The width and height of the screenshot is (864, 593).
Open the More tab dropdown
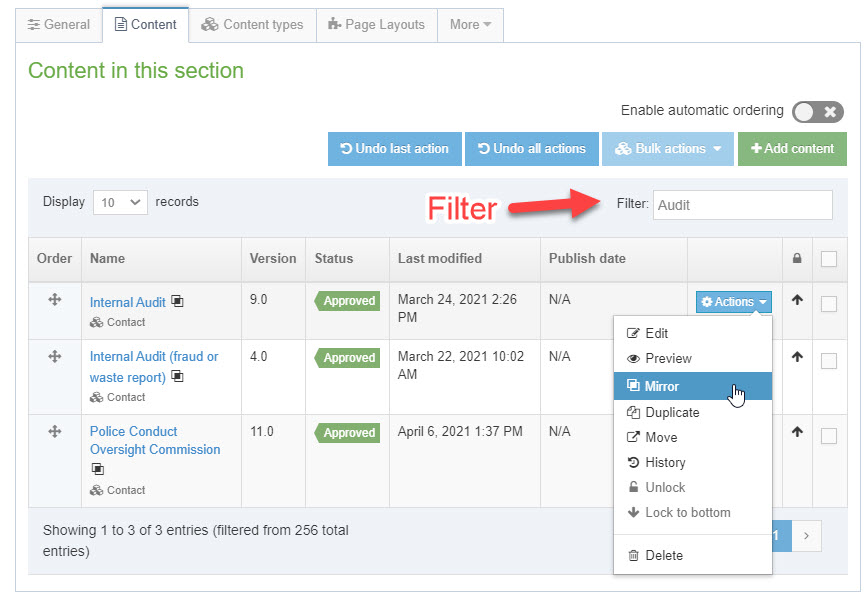point(470,25)
